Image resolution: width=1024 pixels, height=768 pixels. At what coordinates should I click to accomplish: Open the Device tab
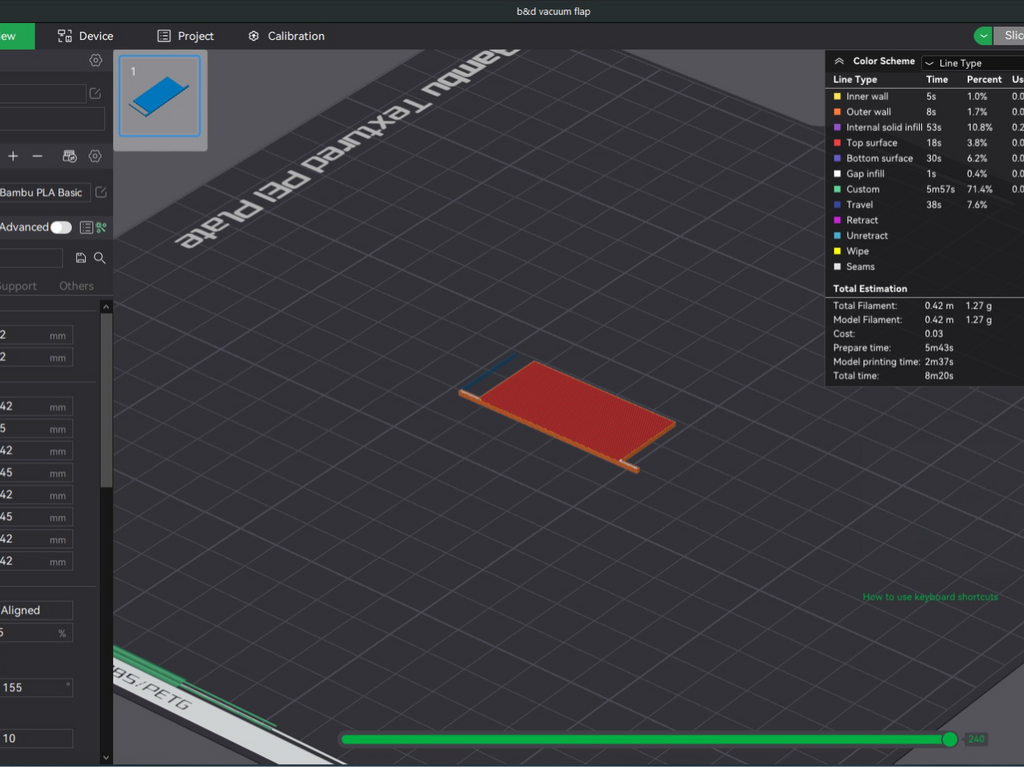[86, 36]
